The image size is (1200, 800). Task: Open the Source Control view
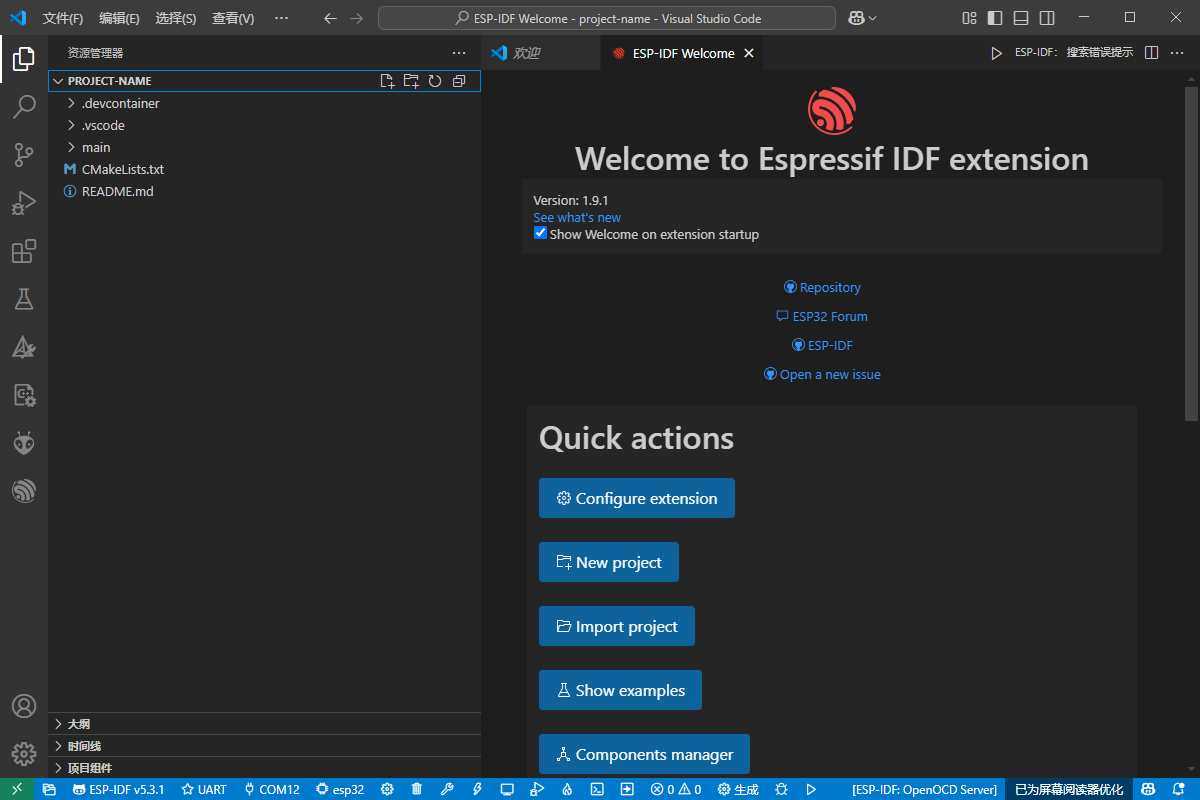(x=24, y=155)
